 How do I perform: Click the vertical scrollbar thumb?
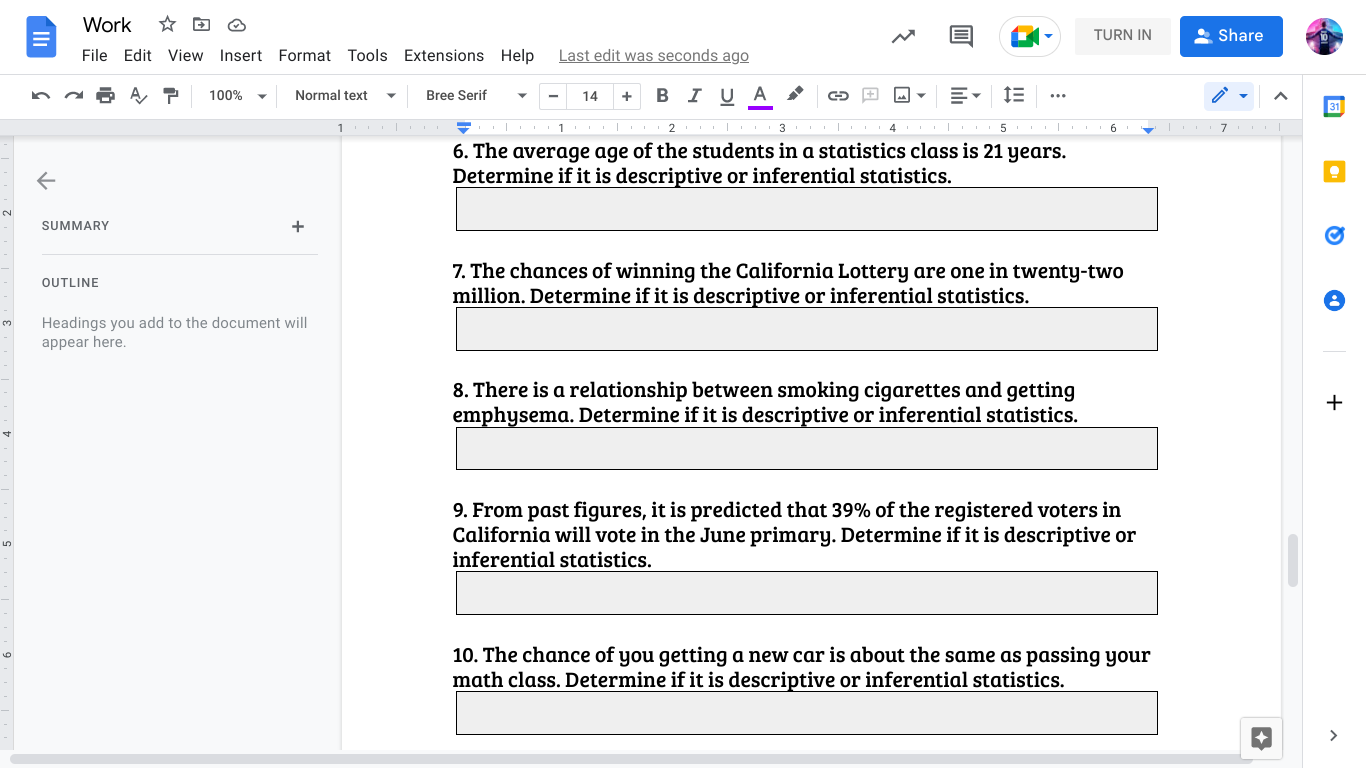coord(1293,560)
